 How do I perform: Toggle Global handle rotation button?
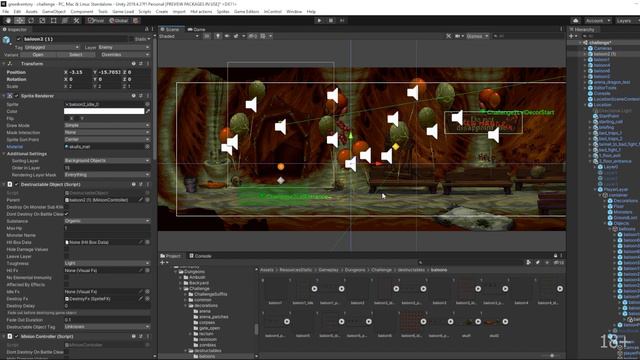[118, 20]
